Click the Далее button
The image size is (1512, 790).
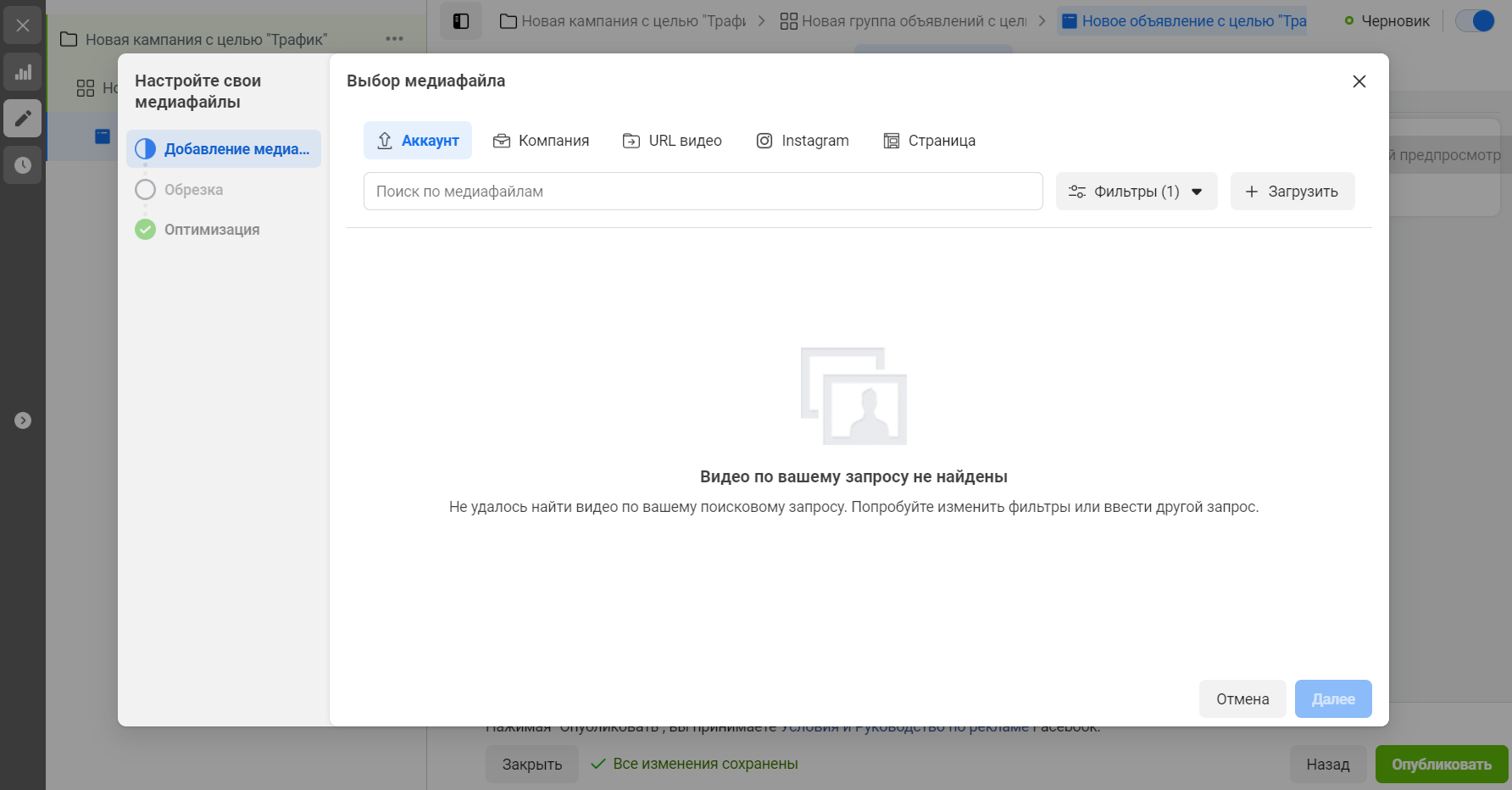pyautogui.click(x=1333, y=699)
